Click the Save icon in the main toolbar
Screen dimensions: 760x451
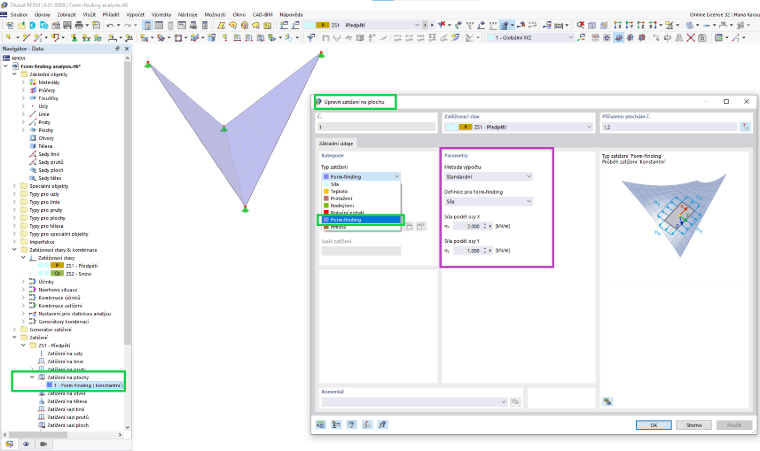(67, 25)
